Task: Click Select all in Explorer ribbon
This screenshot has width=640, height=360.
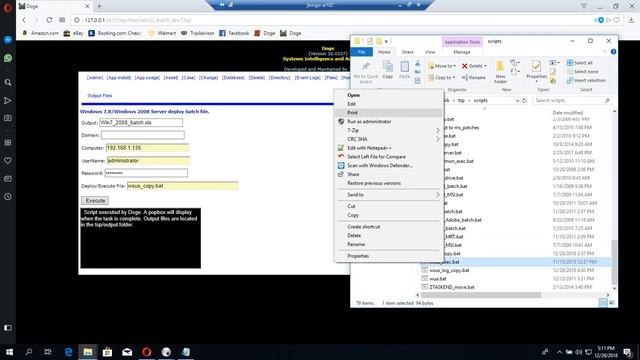Action: 580,63
